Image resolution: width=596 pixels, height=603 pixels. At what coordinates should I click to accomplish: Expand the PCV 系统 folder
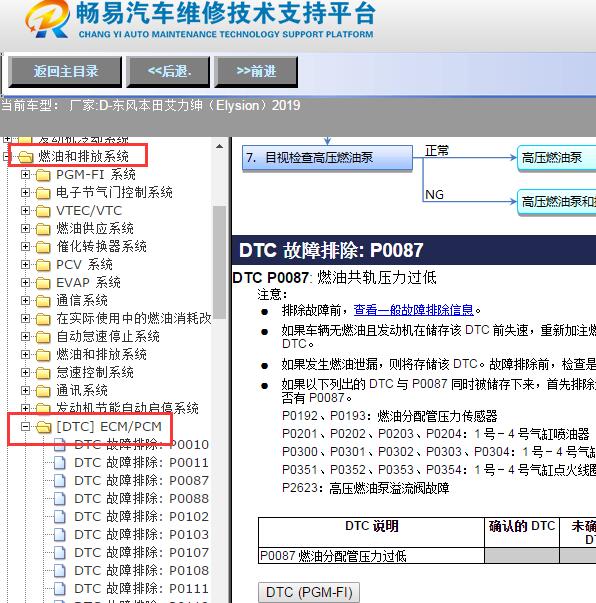pyautogui.click(x=25, y=265)
